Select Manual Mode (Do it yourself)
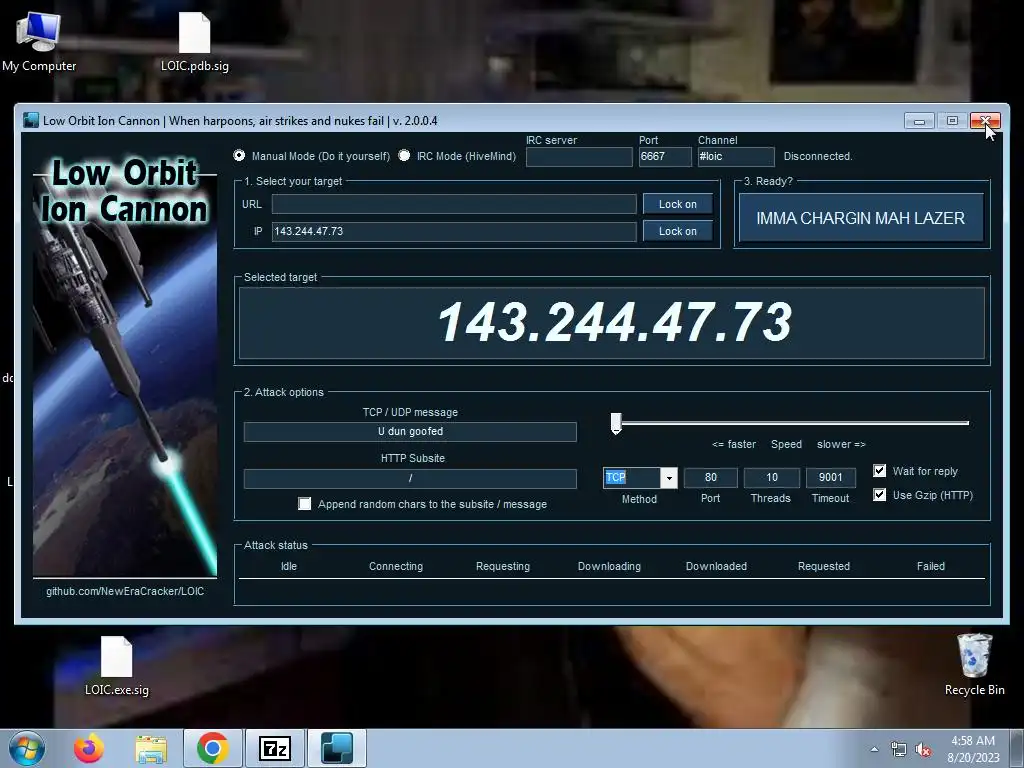 (239, 155)
